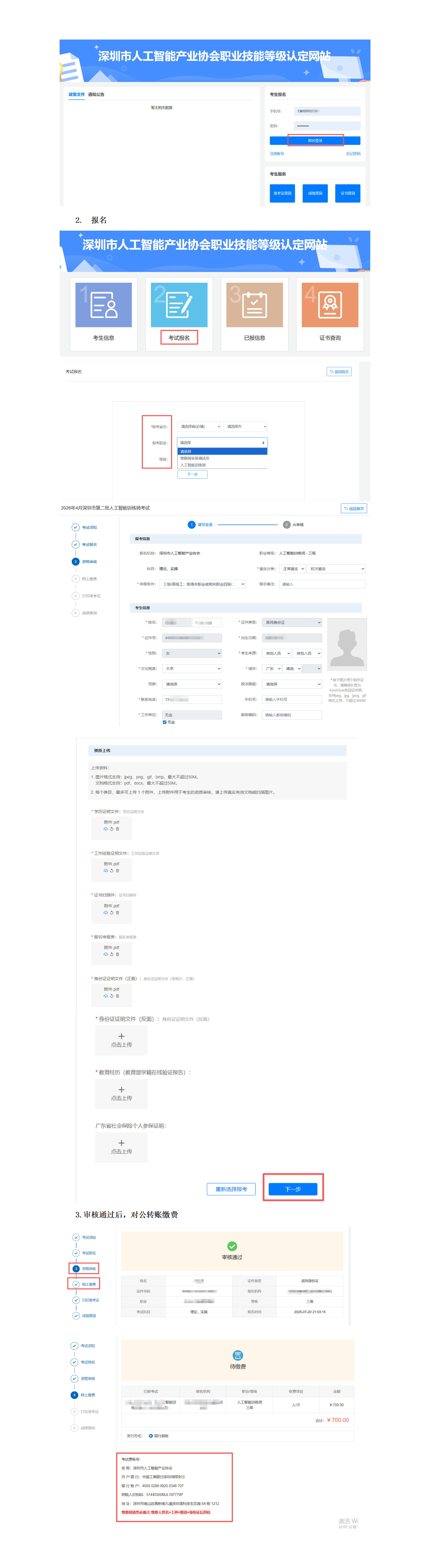The image size is (446, 1568).
Task: Toggle the 无业 checkbox under 工作单位
Action: click(x=165, y=722)
